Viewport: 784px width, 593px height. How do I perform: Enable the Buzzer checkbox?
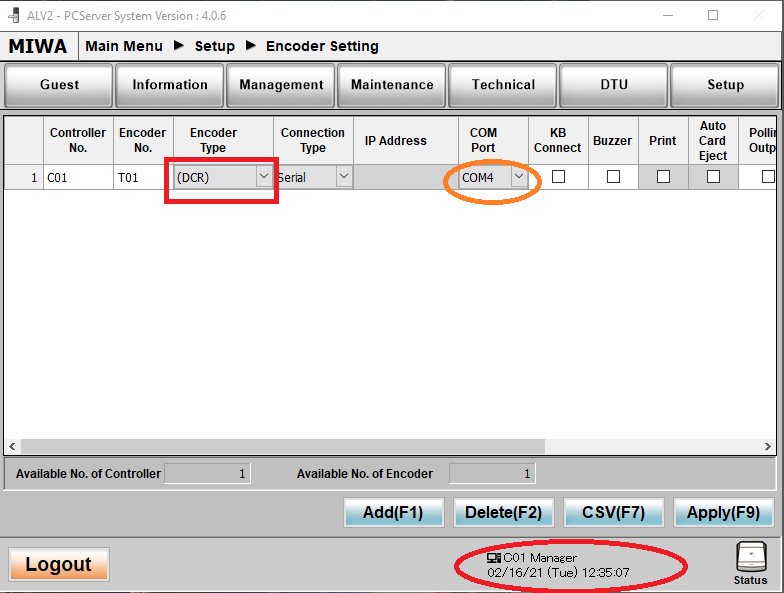point(613,177)
